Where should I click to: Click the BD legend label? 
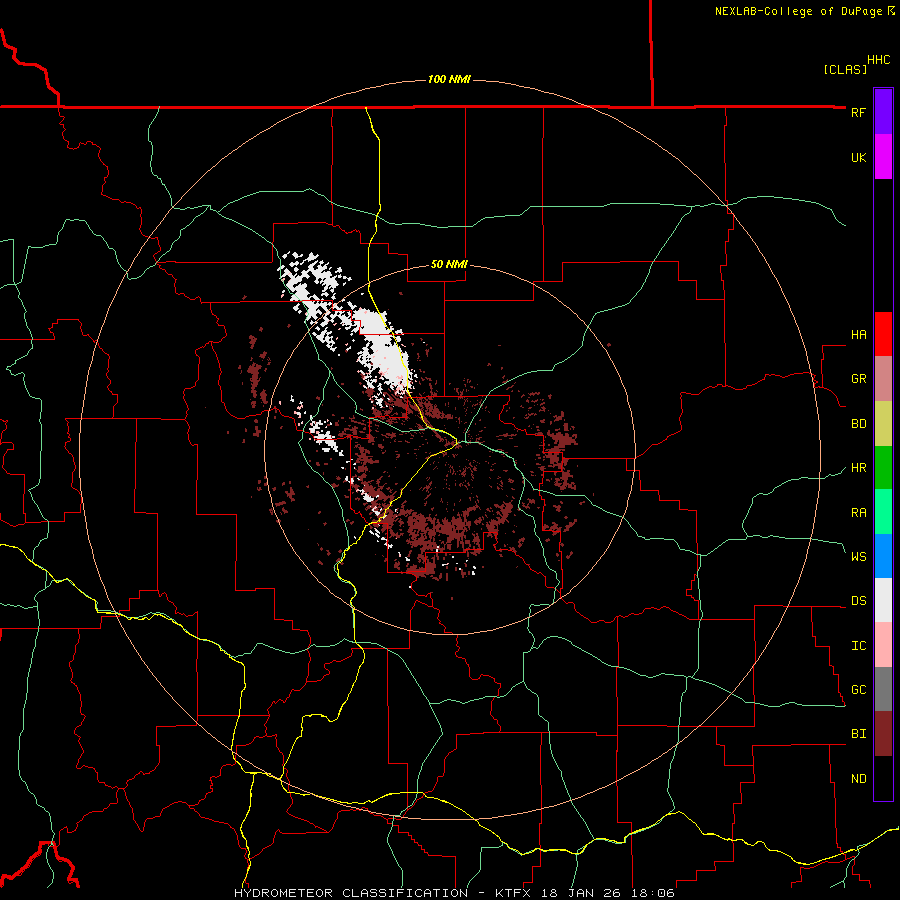(x=858, y=424)
